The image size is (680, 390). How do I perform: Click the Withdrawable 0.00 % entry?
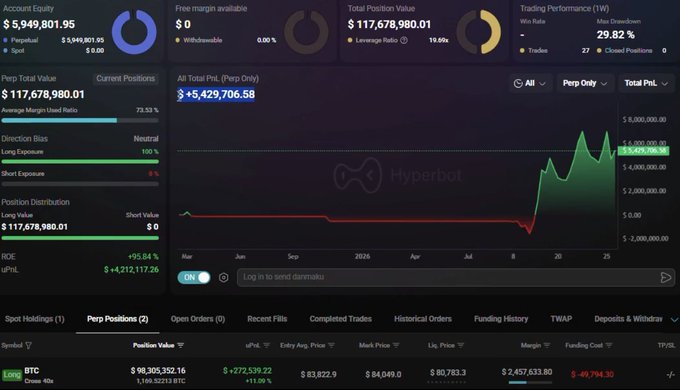coord(226,40)
